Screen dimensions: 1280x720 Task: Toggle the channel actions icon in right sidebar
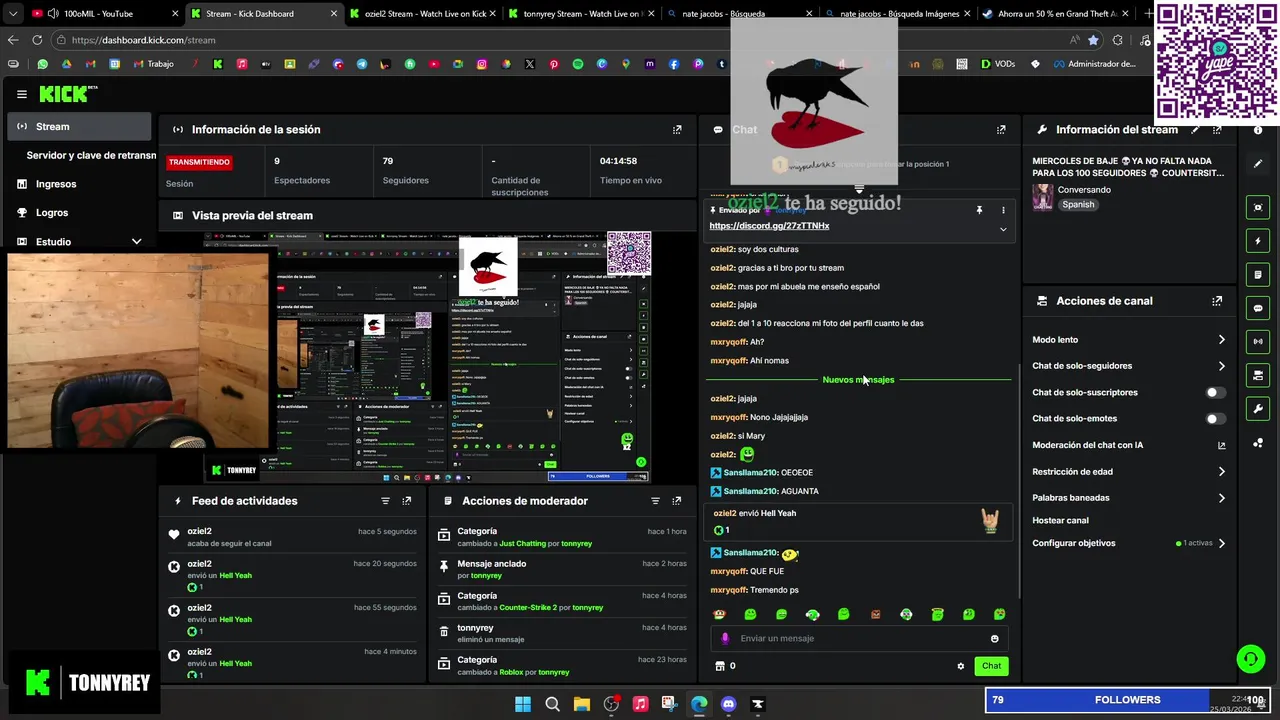(1258, 375)
